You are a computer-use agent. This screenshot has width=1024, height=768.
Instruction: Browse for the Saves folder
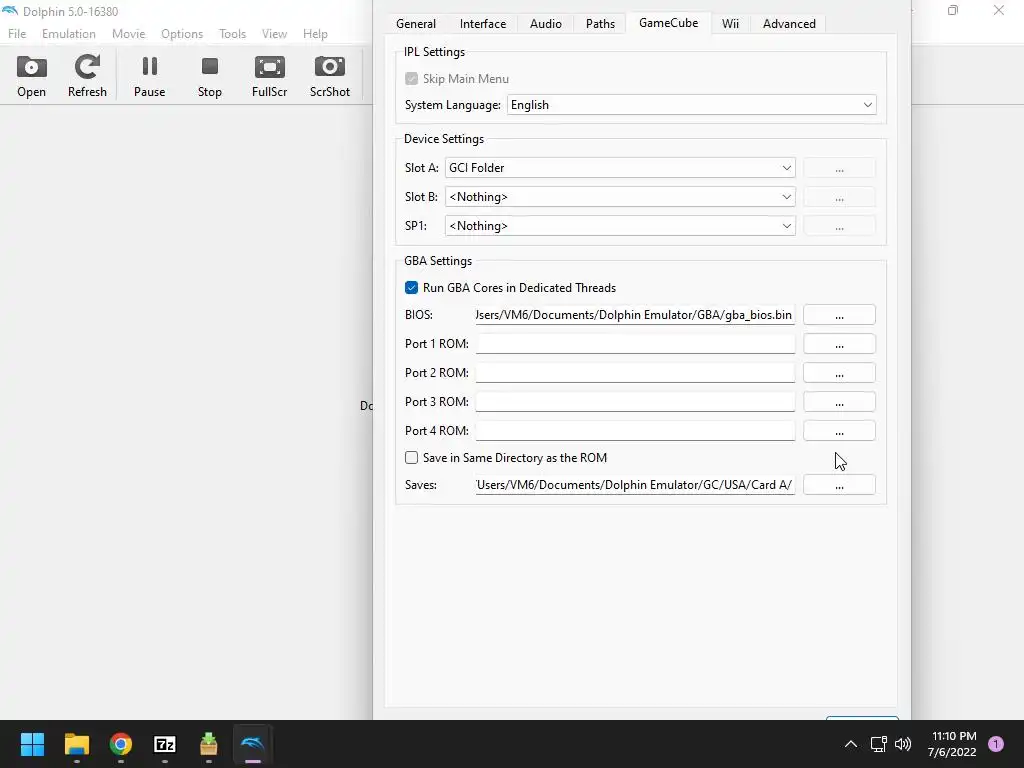[x=839, y=485]
